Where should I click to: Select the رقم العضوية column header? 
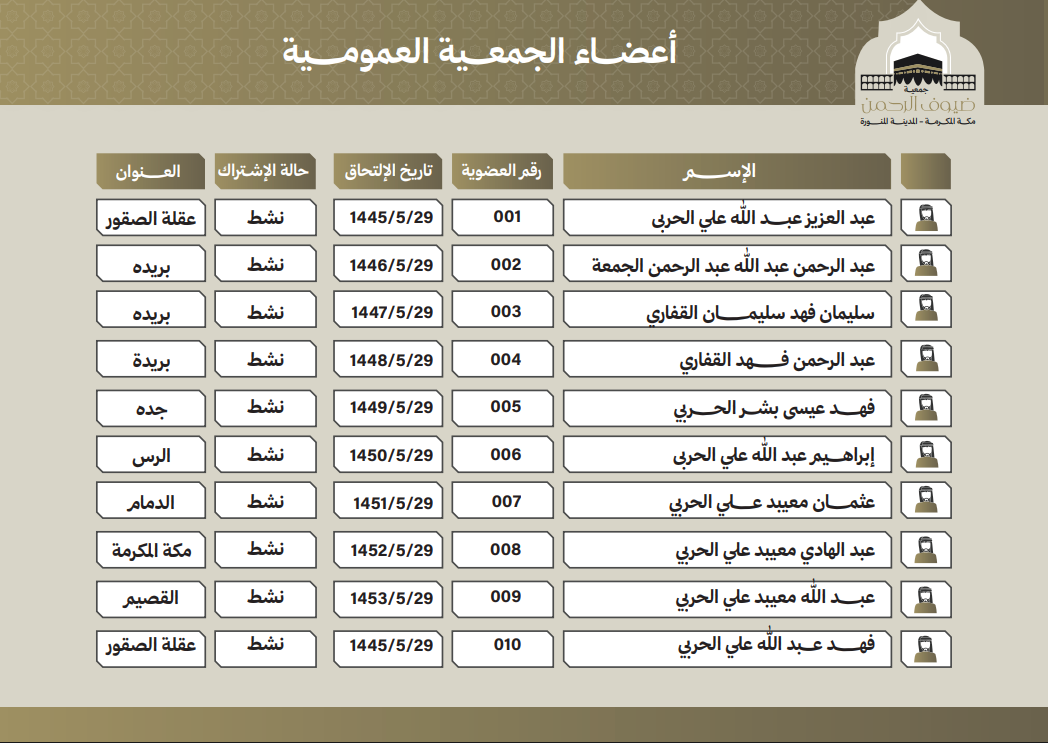(x=502, y=171)
